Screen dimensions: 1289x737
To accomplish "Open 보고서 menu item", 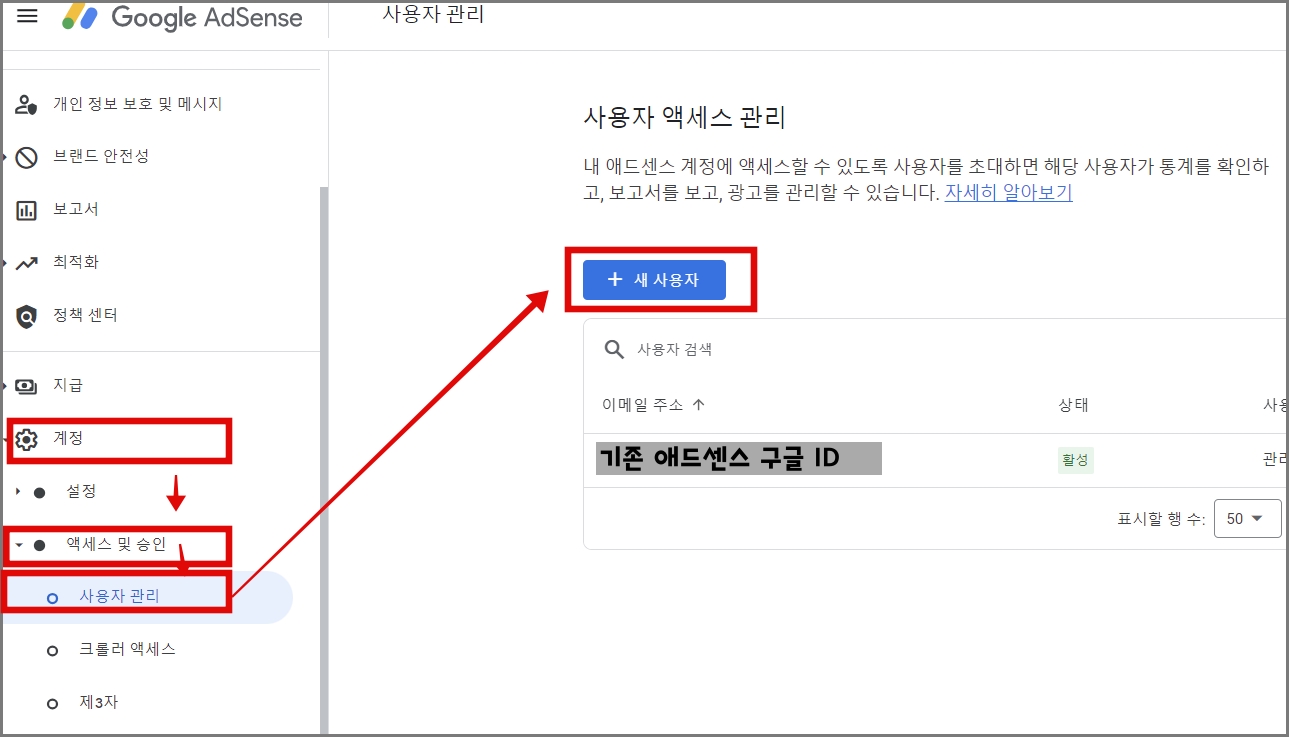I will click(76, 210).
